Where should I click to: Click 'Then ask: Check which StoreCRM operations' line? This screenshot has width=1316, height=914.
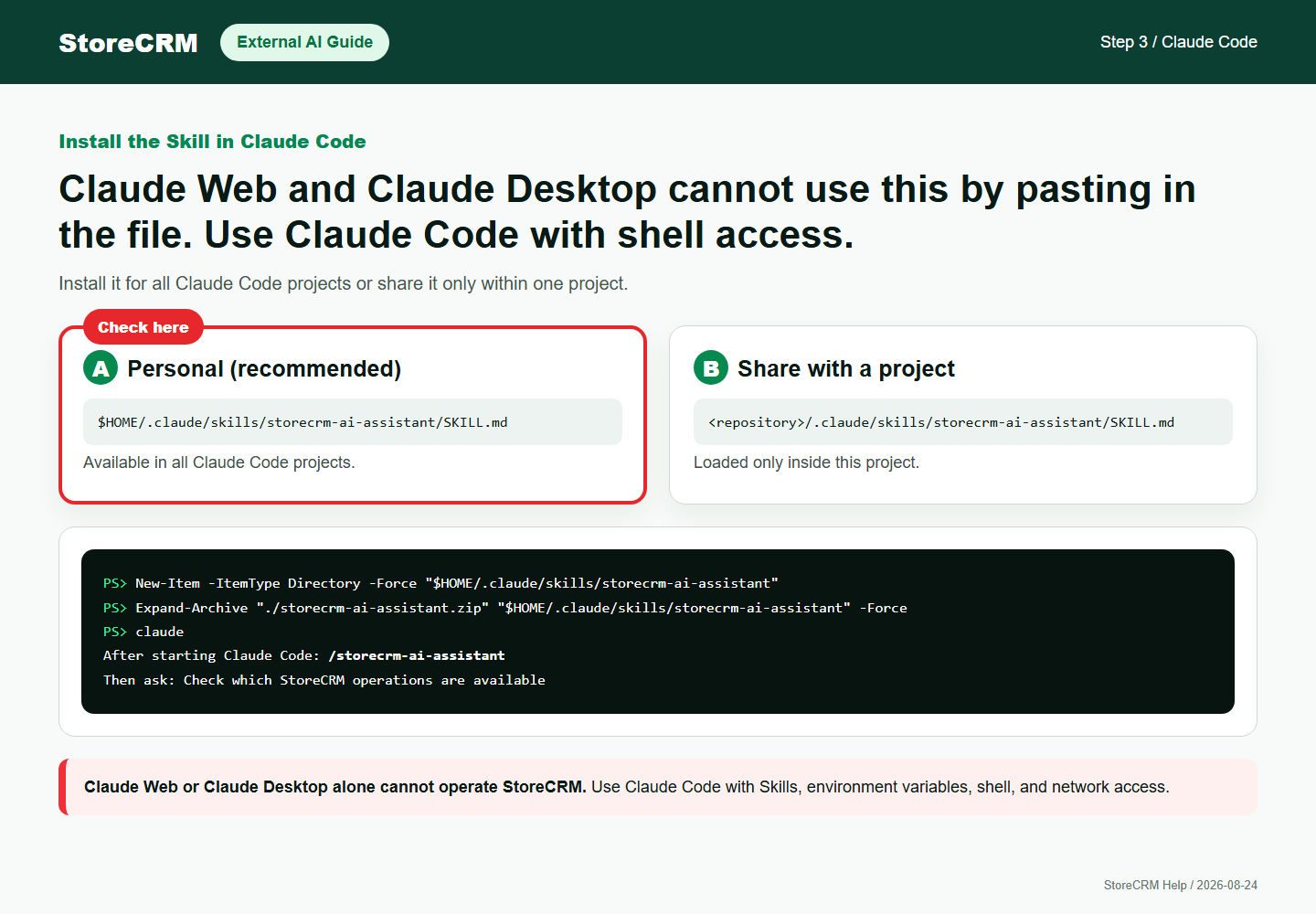tap(324, 680)
